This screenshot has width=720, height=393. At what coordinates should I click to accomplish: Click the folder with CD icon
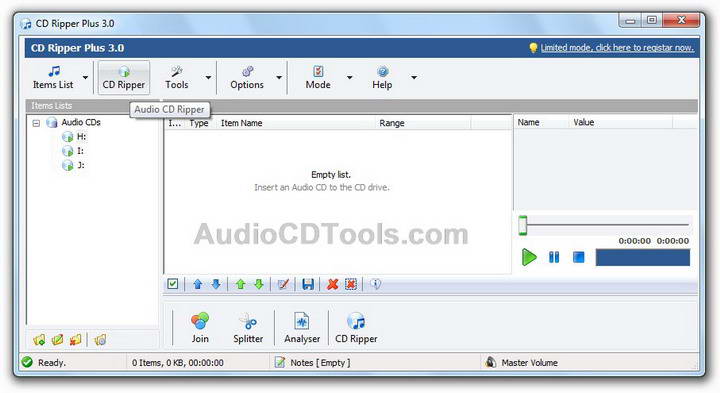coord(100,340)
